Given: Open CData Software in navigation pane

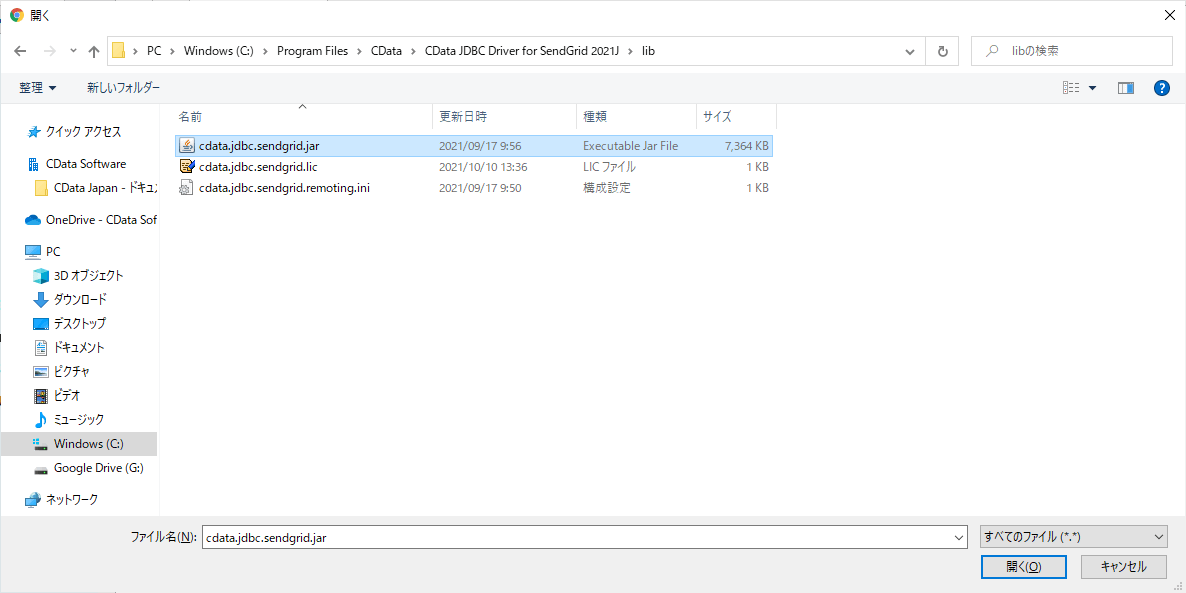Looking at the screenshot, I should pyautogui.click(x=85, y=163).
